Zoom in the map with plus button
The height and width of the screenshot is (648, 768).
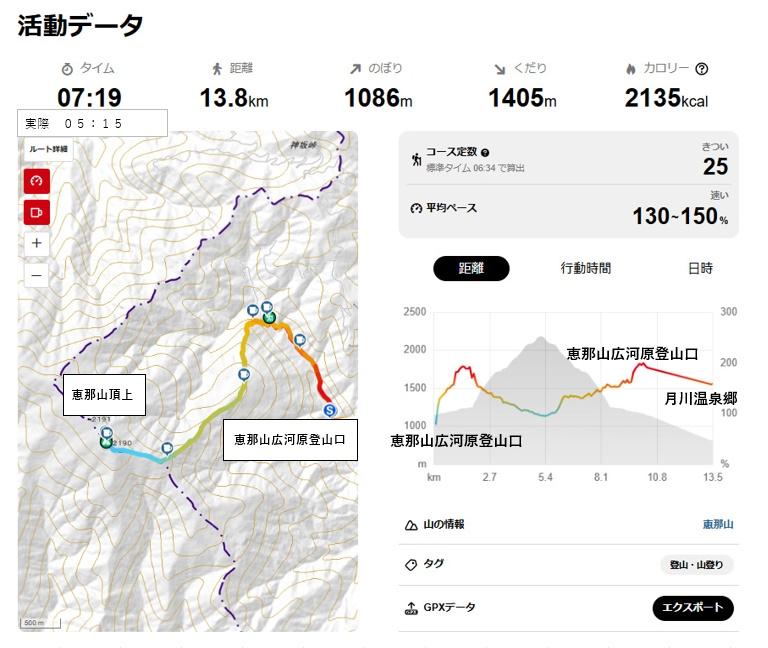pyautogui.click(x=37, y=243)
